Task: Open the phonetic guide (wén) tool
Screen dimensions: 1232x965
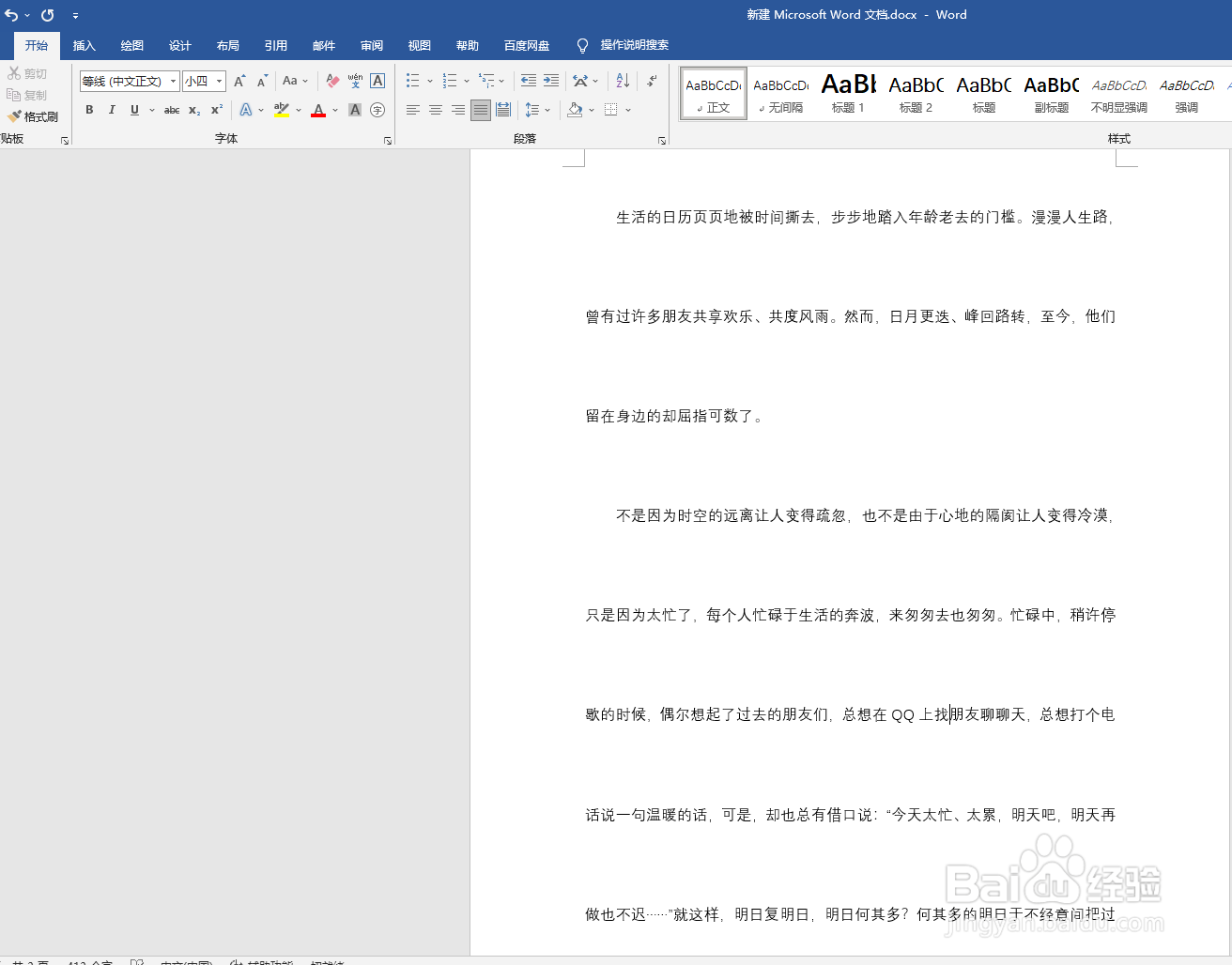Action: (x=355, y=82)
